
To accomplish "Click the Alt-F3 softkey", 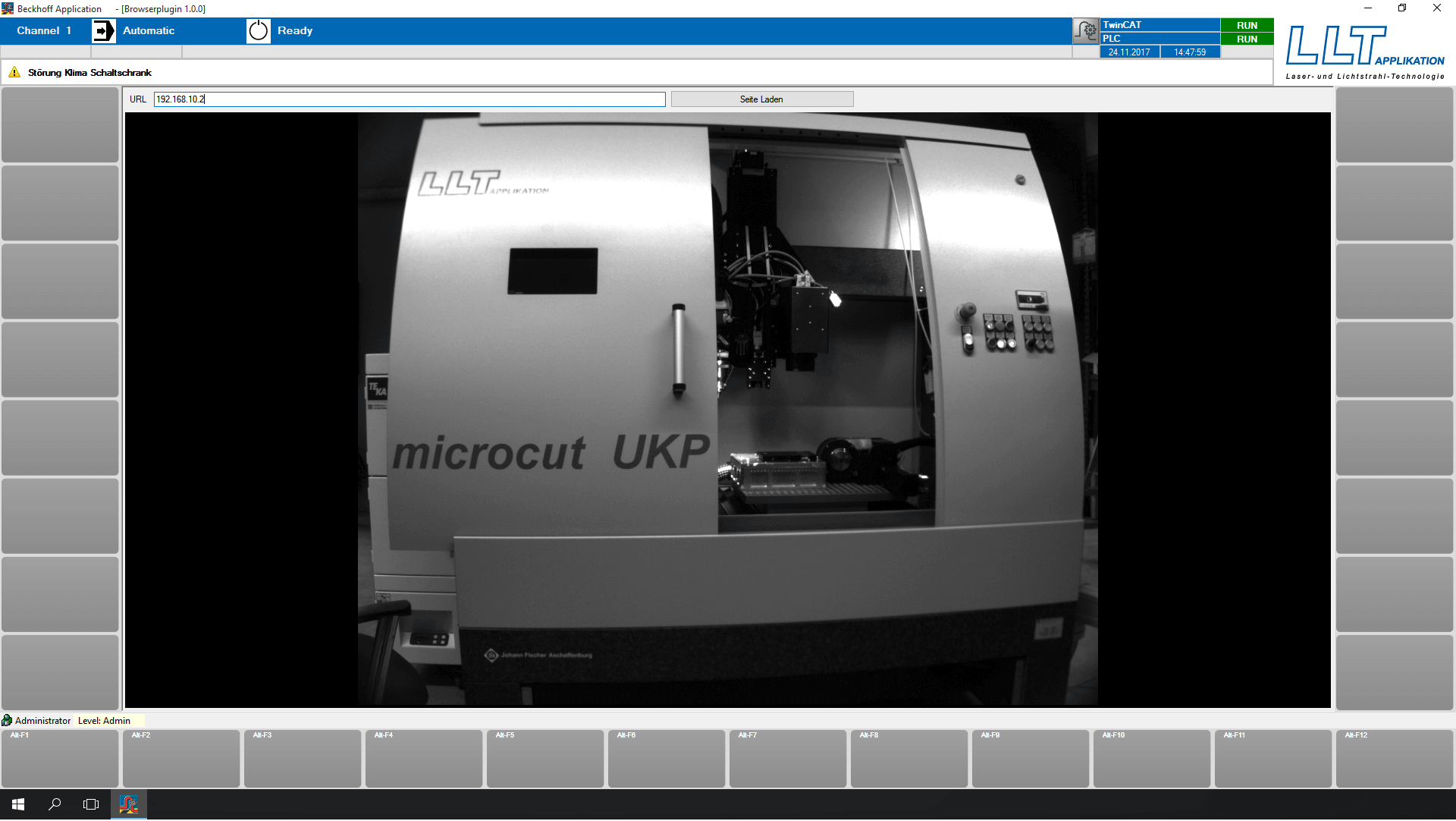I will point(303,760).
